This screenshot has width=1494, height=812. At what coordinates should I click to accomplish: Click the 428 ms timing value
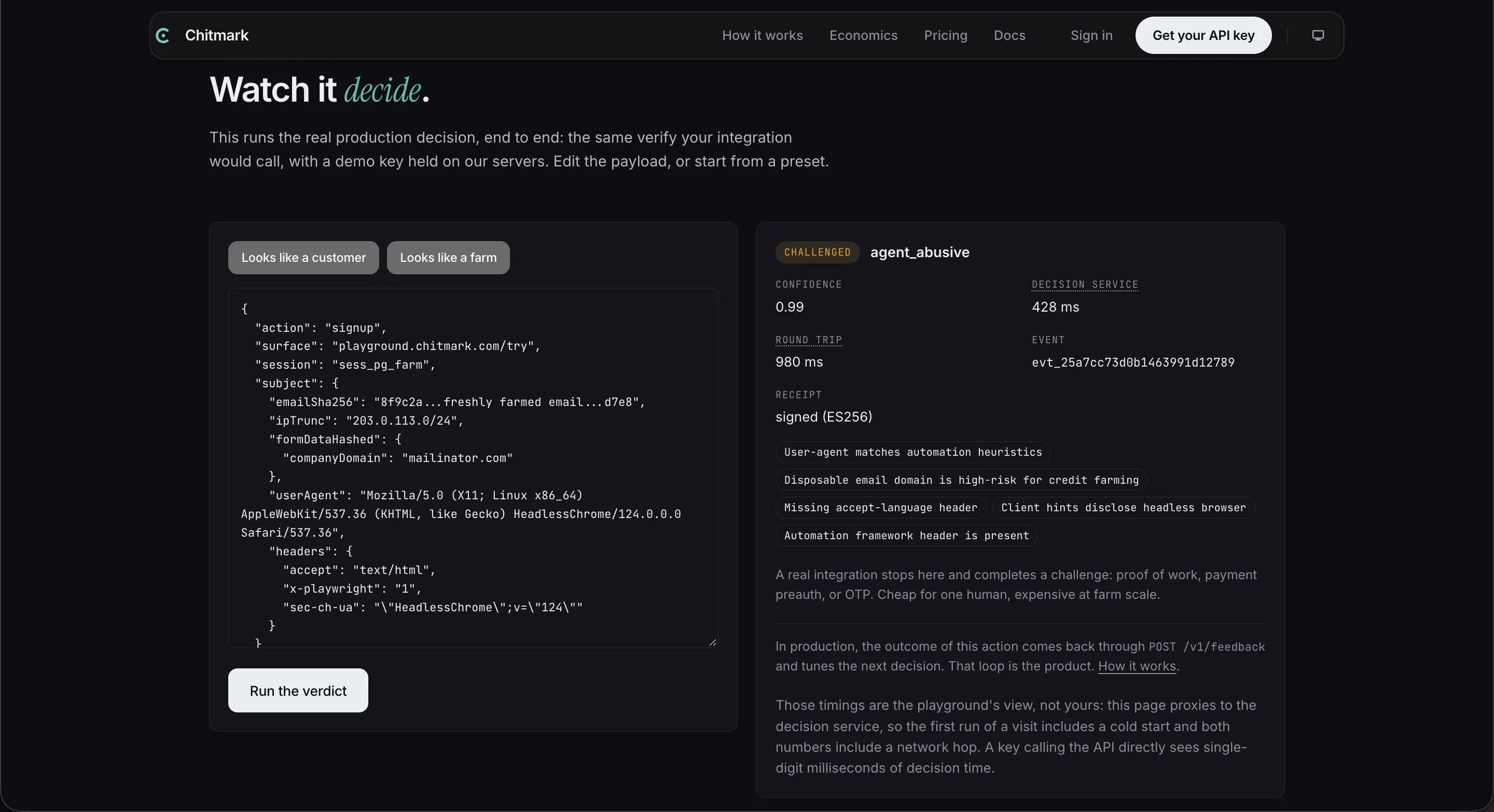click(1055, 307)
